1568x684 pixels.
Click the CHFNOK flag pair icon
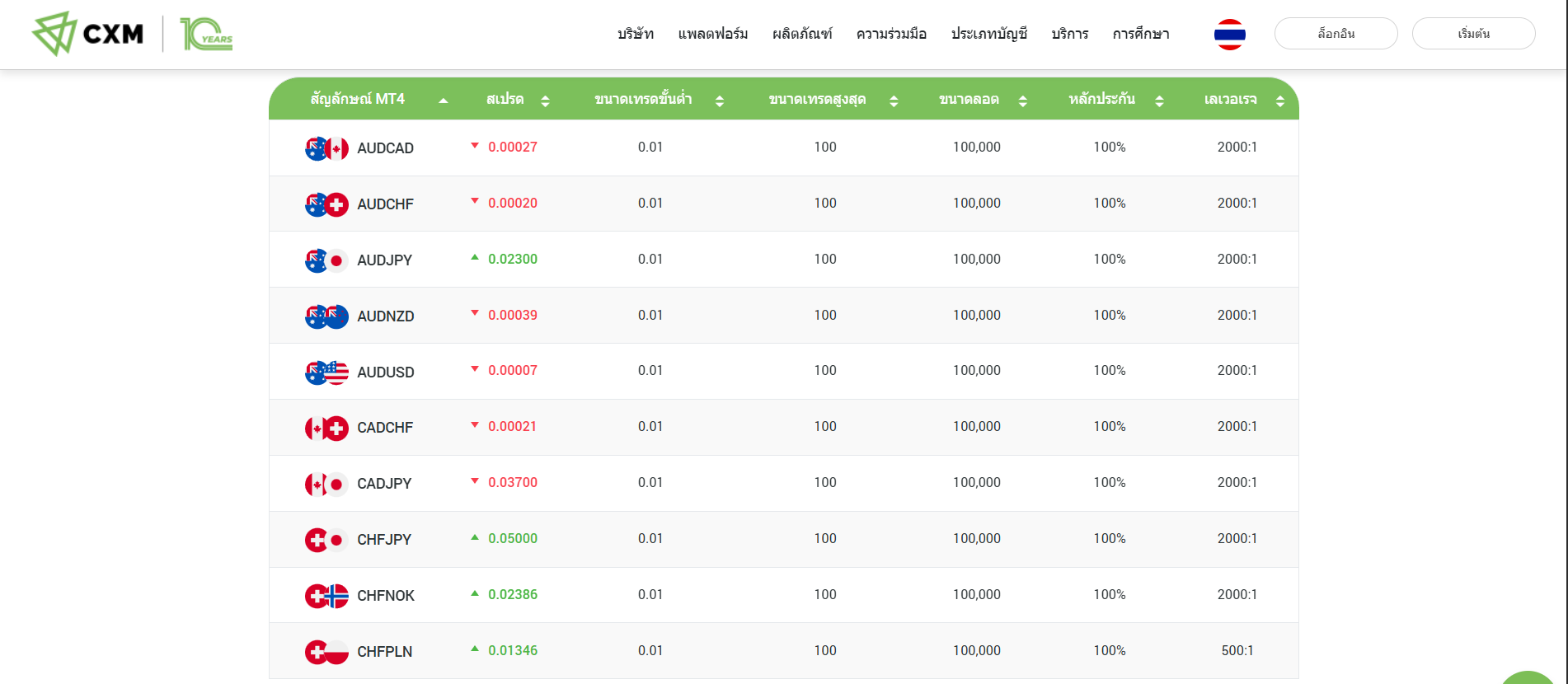coord(326,596)
